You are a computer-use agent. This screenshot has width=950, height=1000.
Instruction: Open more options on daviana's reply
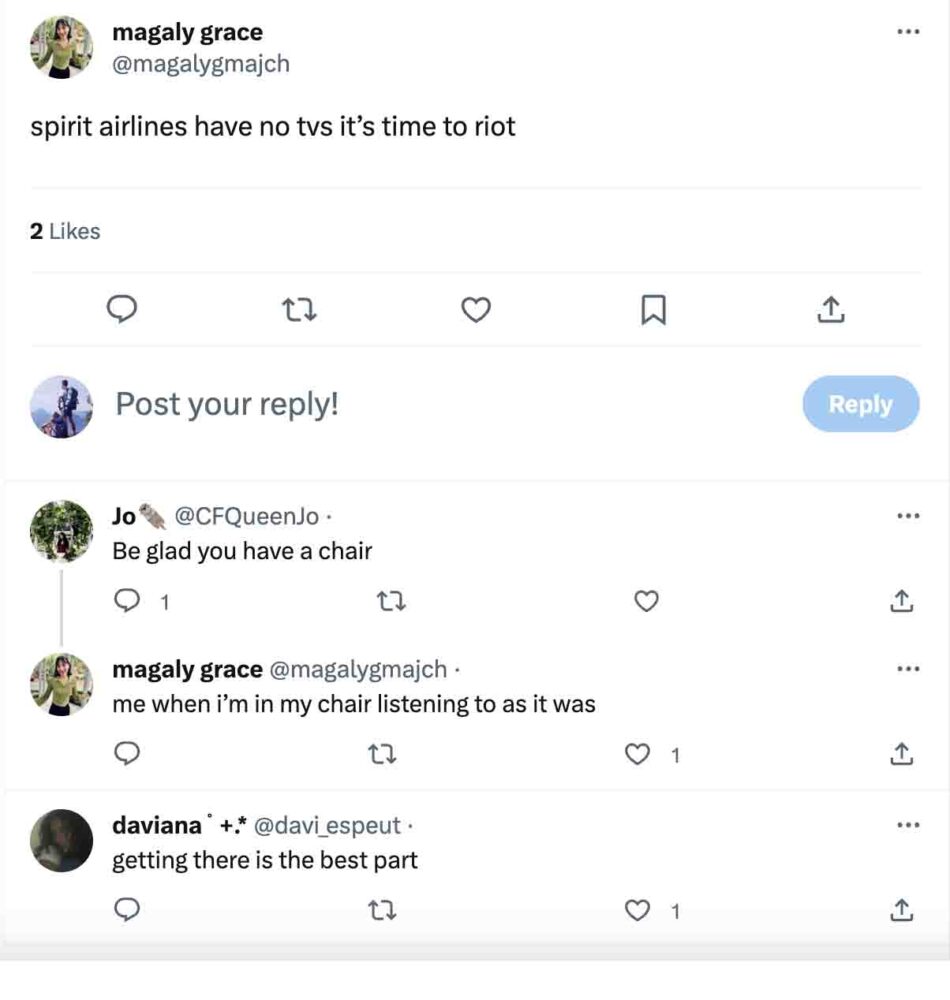907,825
